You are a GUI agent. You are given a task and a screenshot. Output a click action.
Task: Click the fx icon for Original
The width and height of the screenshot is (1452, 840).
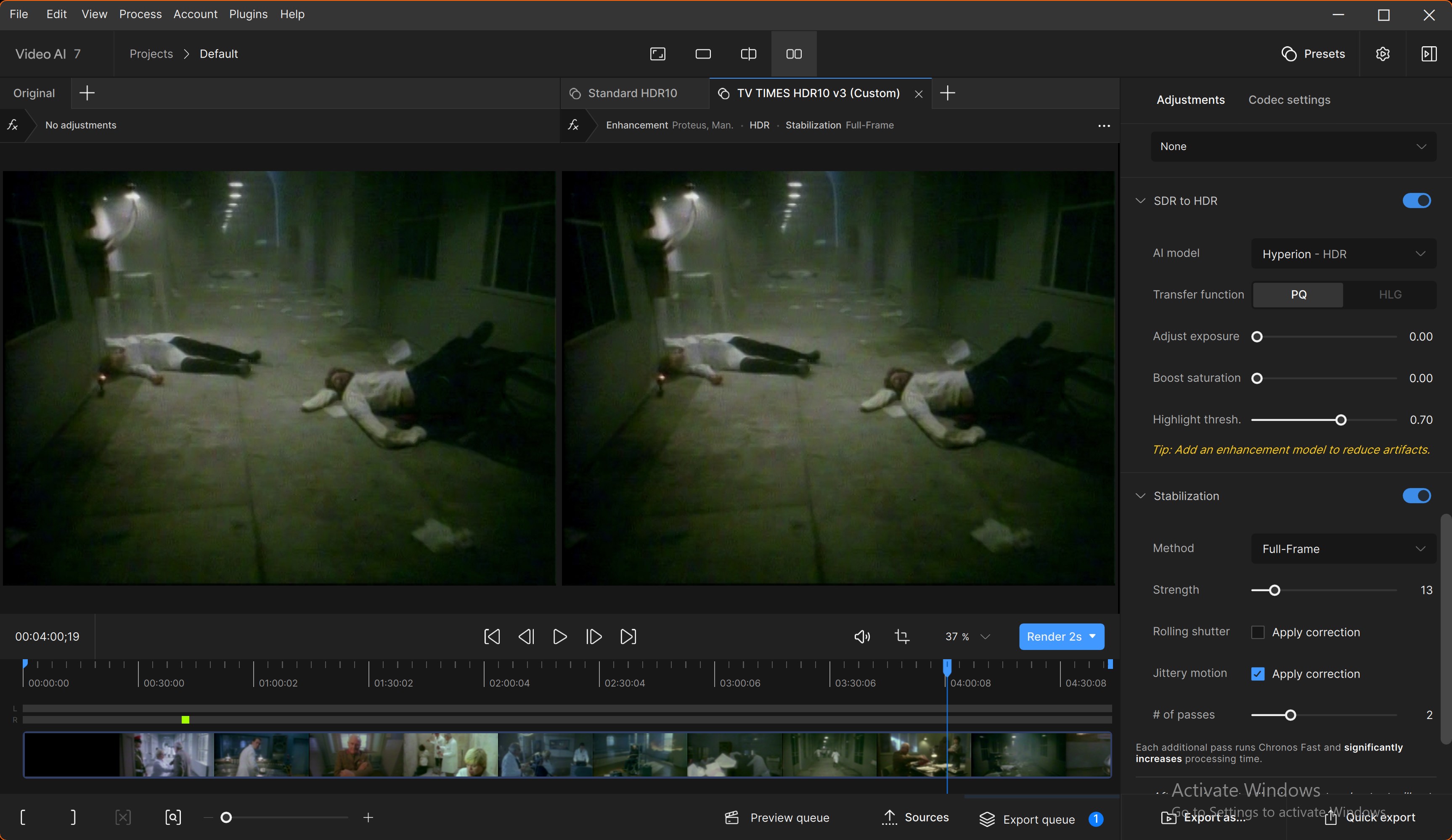(13, 124)
